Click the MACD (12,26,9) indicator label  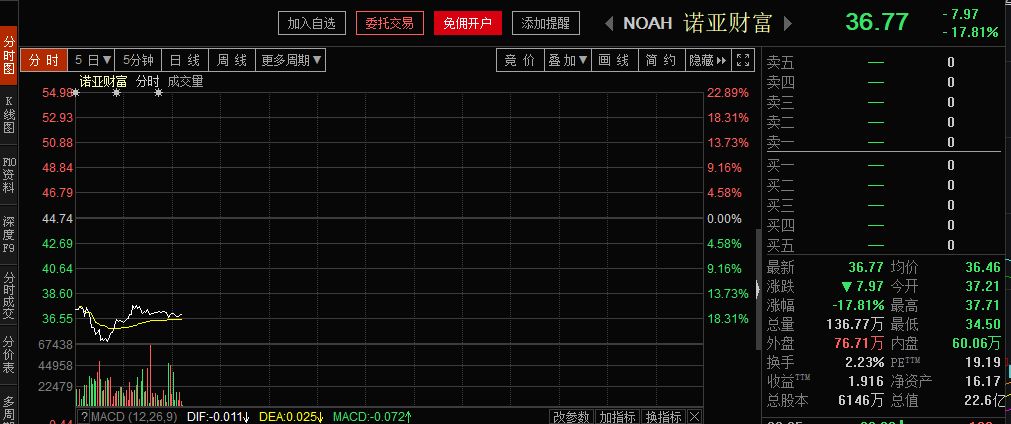click(x=134, y=417)
